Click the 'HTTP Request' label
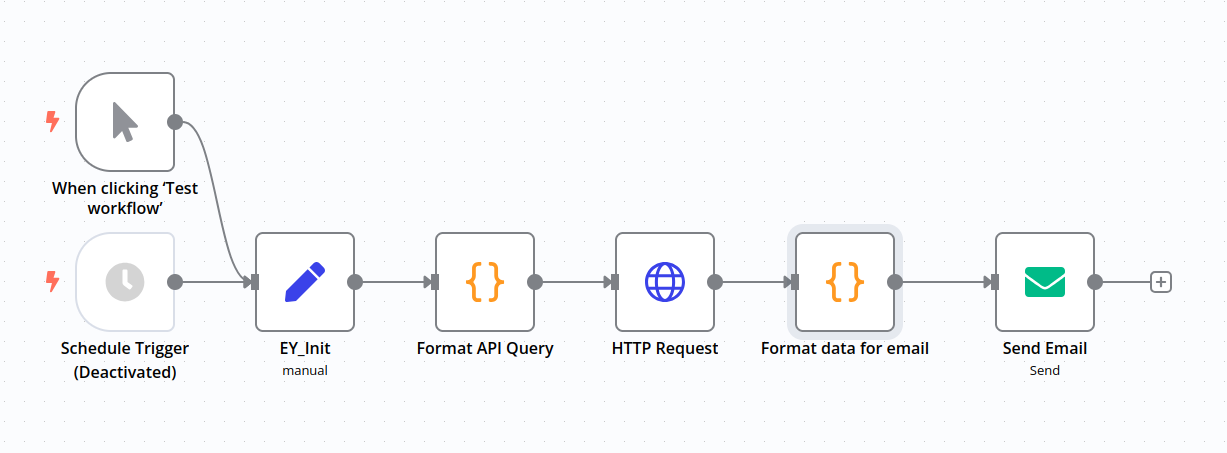 [665, 349]
